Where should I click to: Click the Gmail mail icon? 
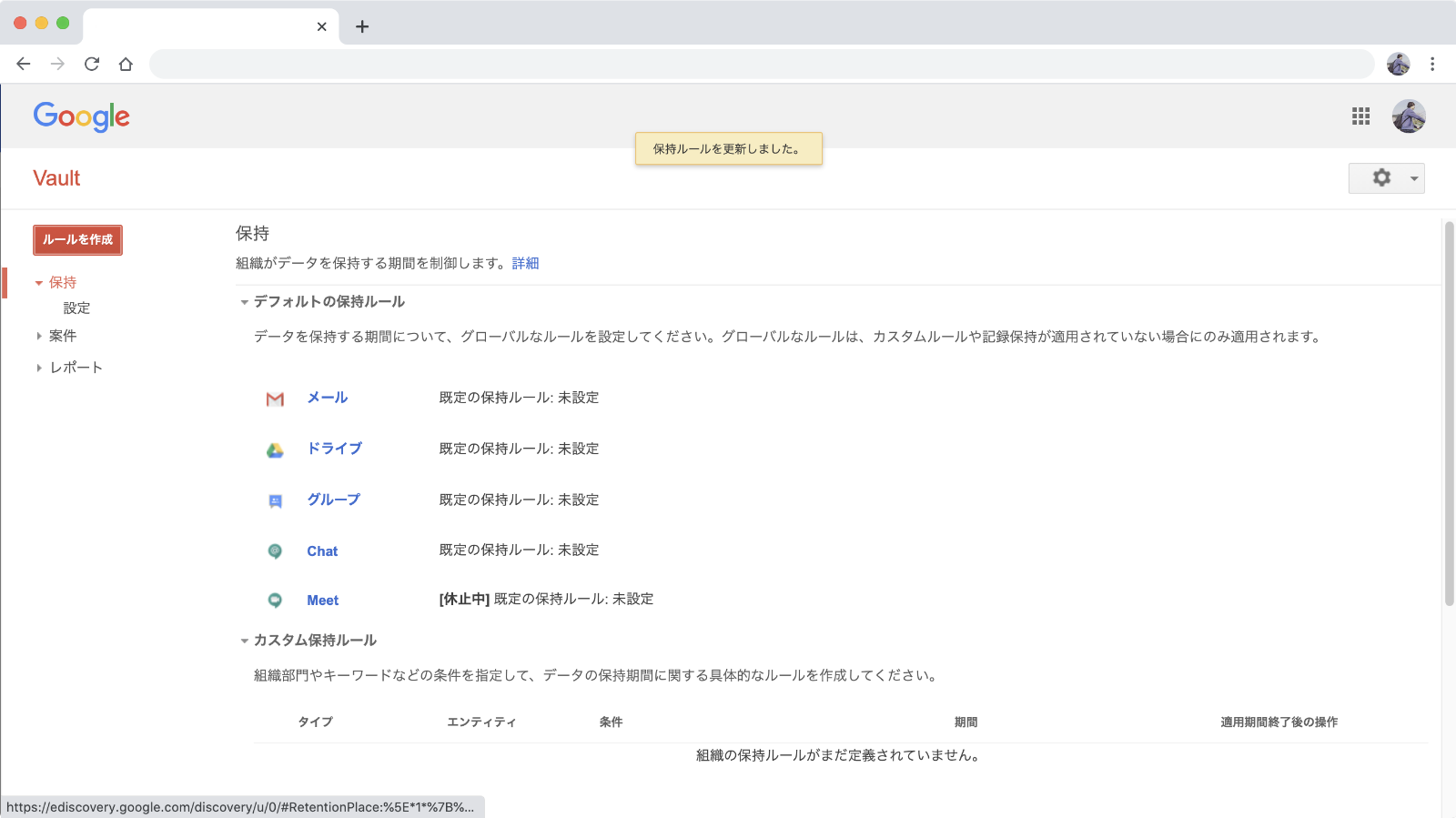tap(275, 399)
